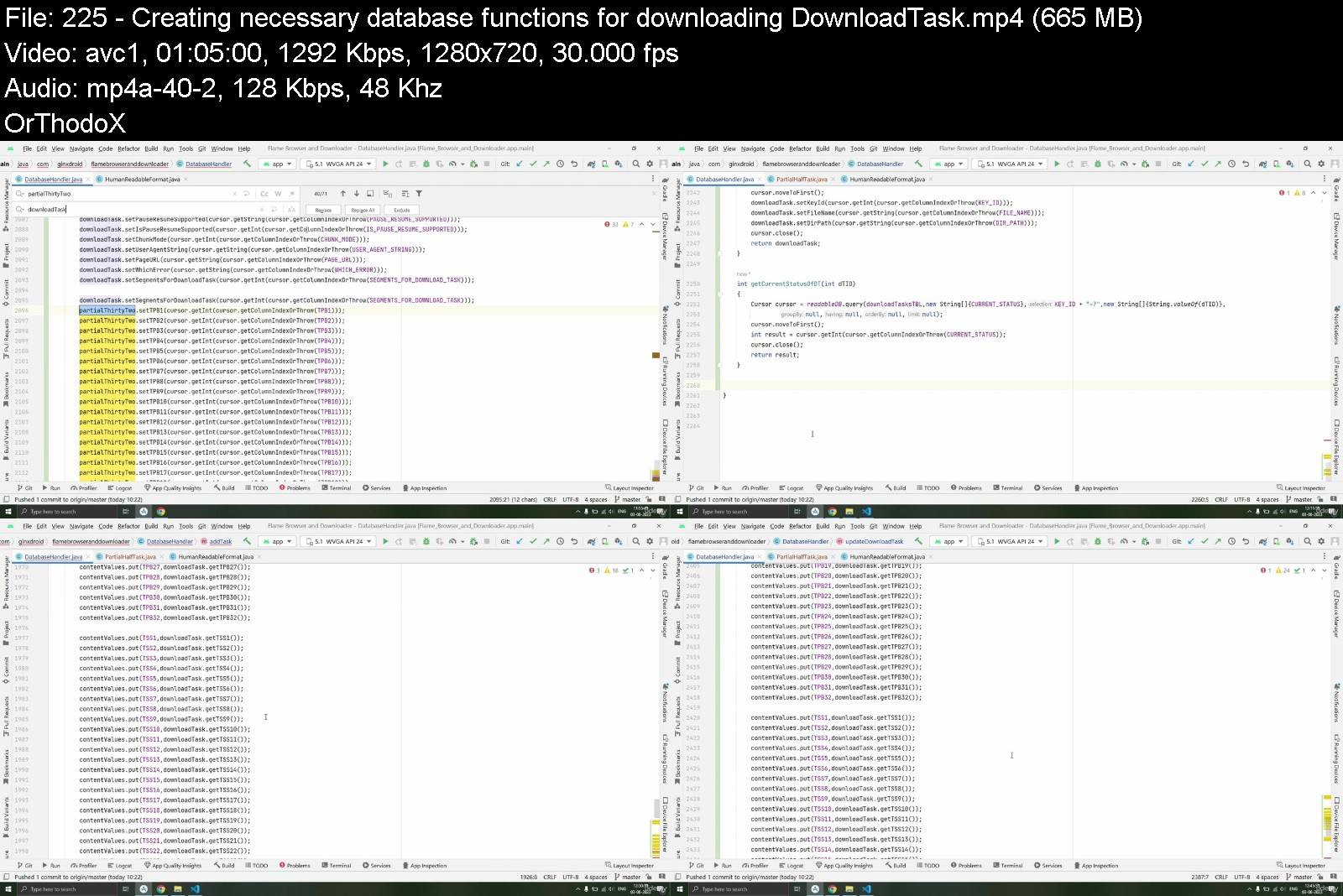Open Problems tool window in bottom-left window
This screenshot has height=896, width=1343.
(294, 865)
